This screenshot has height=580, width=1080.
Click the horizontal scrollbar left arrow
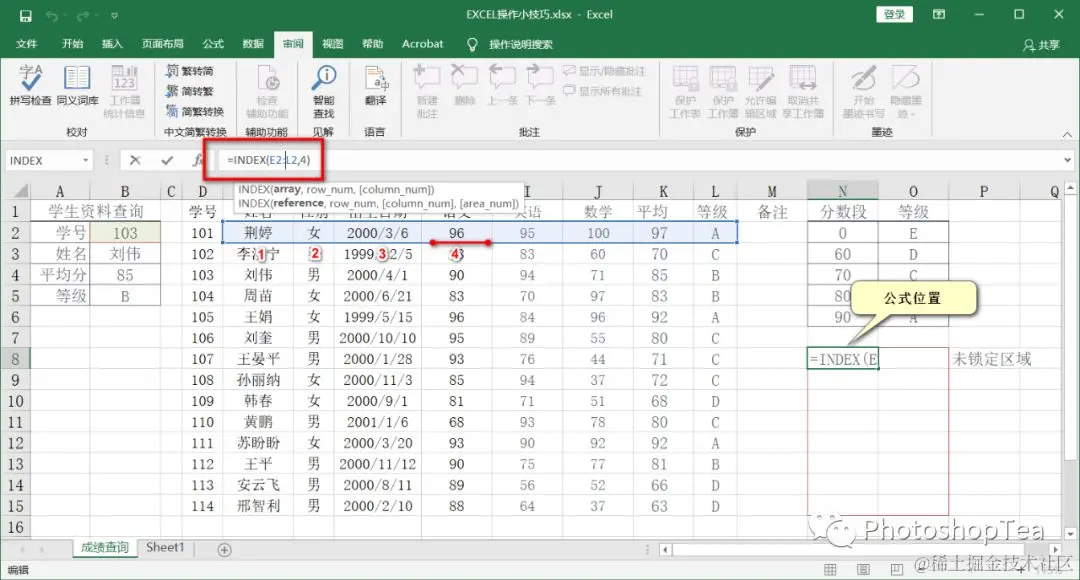(665, 550)
